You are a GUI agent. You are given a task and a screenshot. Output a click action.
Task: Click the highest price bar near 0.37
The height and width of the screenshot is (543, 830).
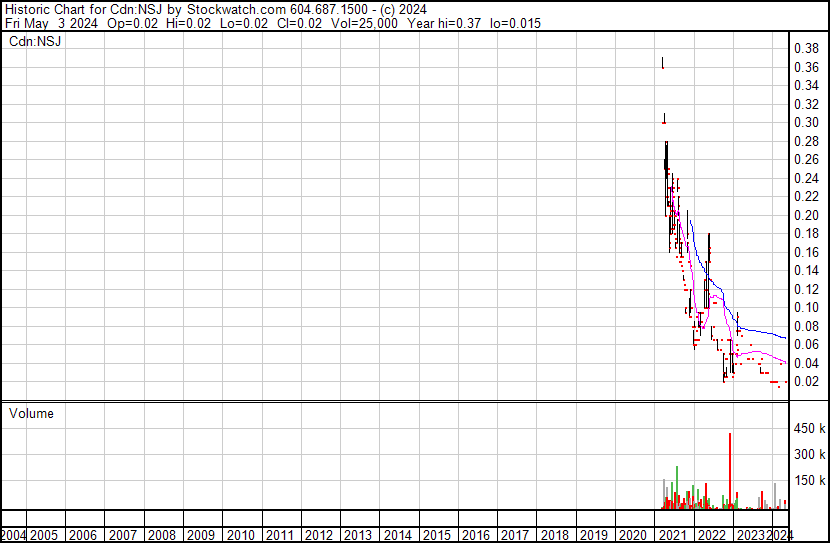pos(662,64)
